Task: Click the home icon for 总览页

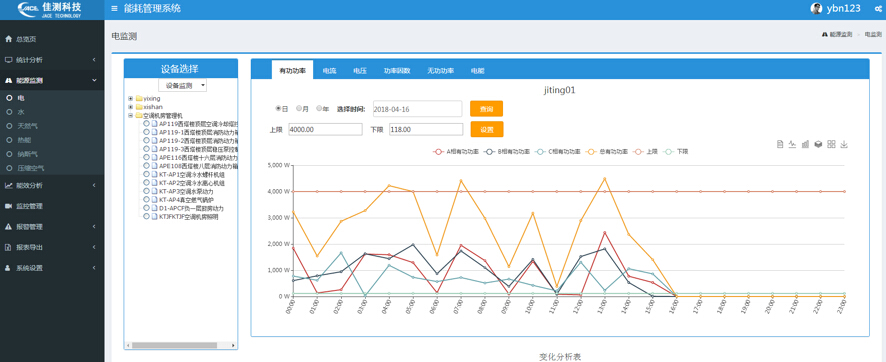Action: point(8,39)
